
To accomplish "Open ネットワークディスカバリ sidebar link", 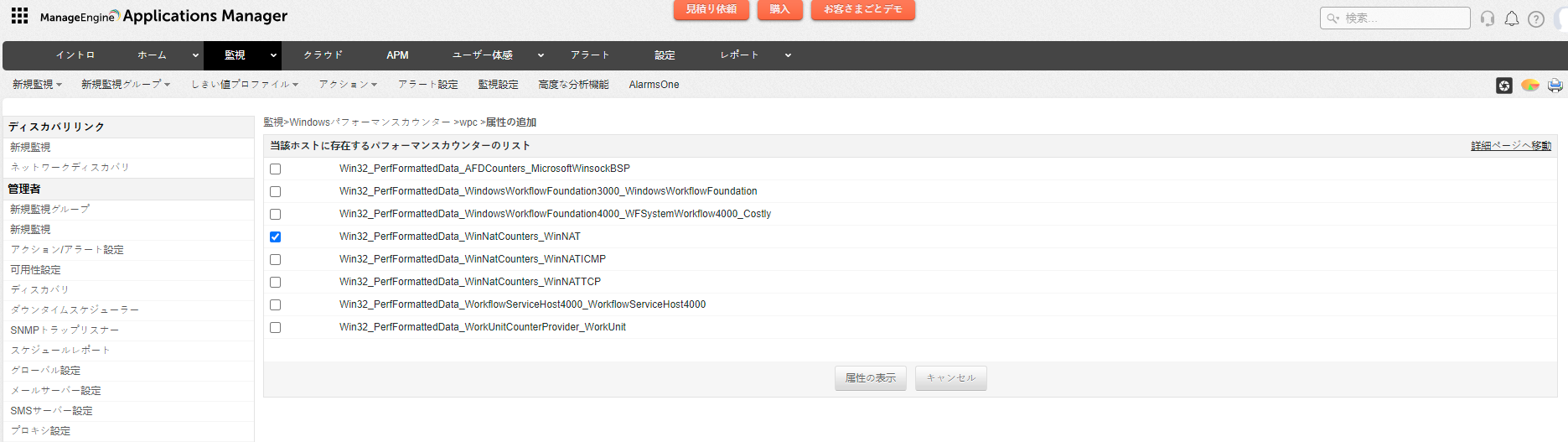I will pos(70,168).
